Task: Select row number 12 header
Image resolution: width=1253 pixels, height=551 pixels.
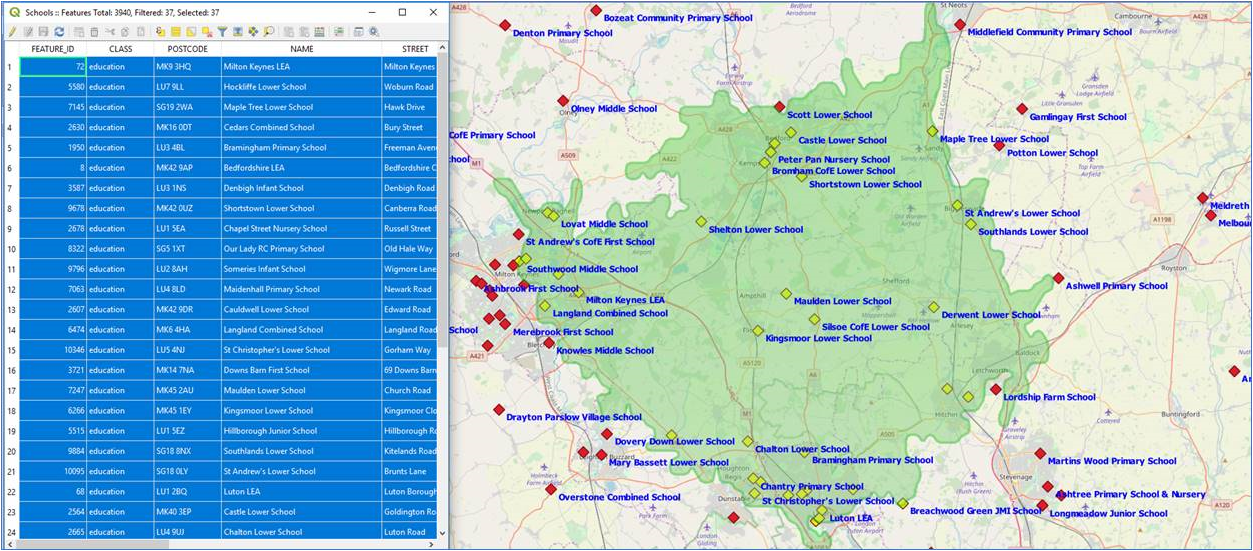Action: coord(10,289)
